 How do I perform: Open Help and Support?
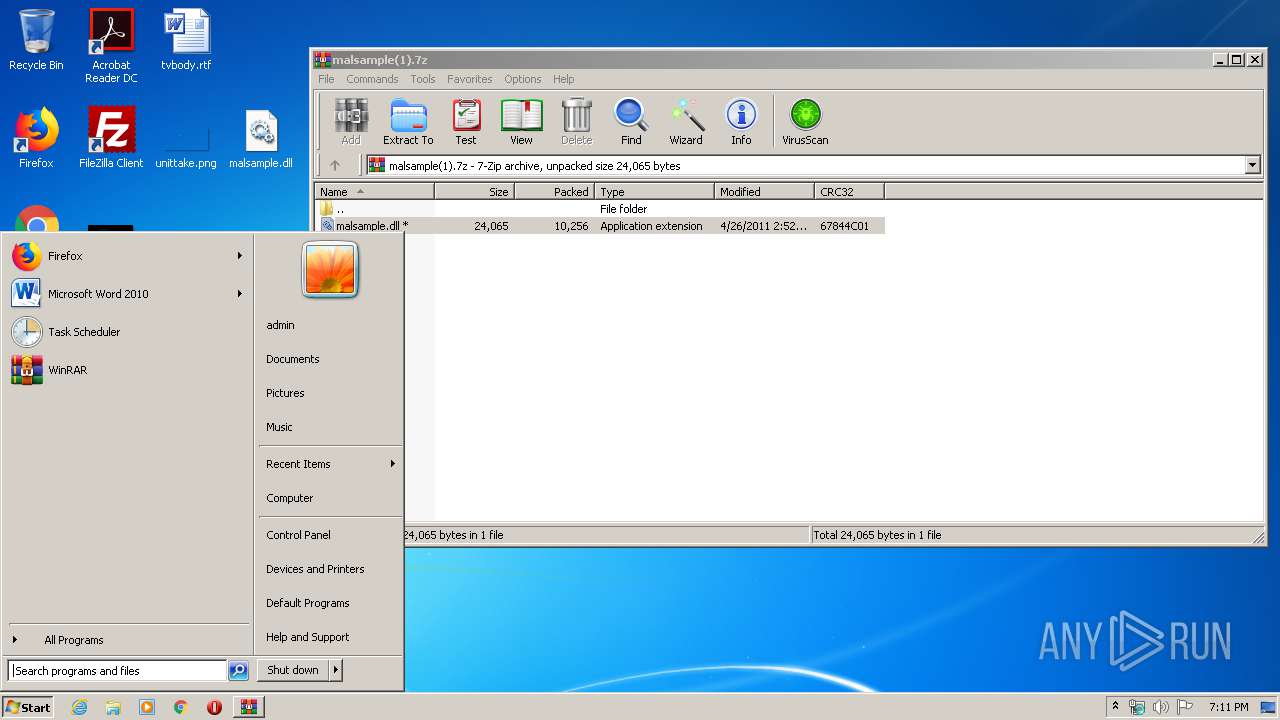click(x=307, y=637)
